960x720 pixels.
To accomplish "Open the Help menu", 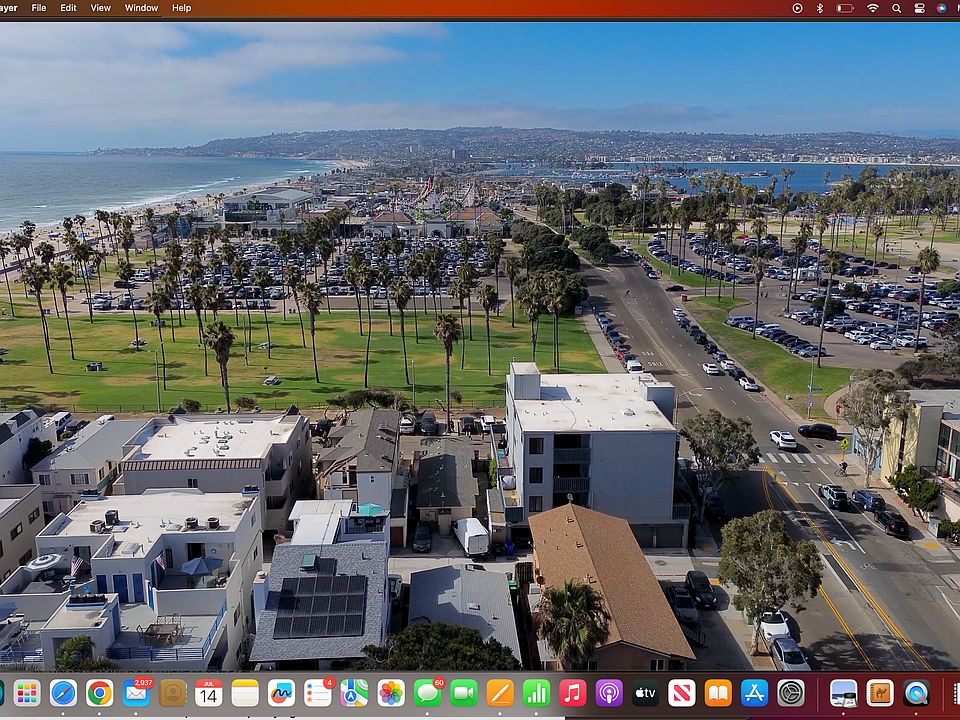I will pyautogui.click(x=182, y=7).
